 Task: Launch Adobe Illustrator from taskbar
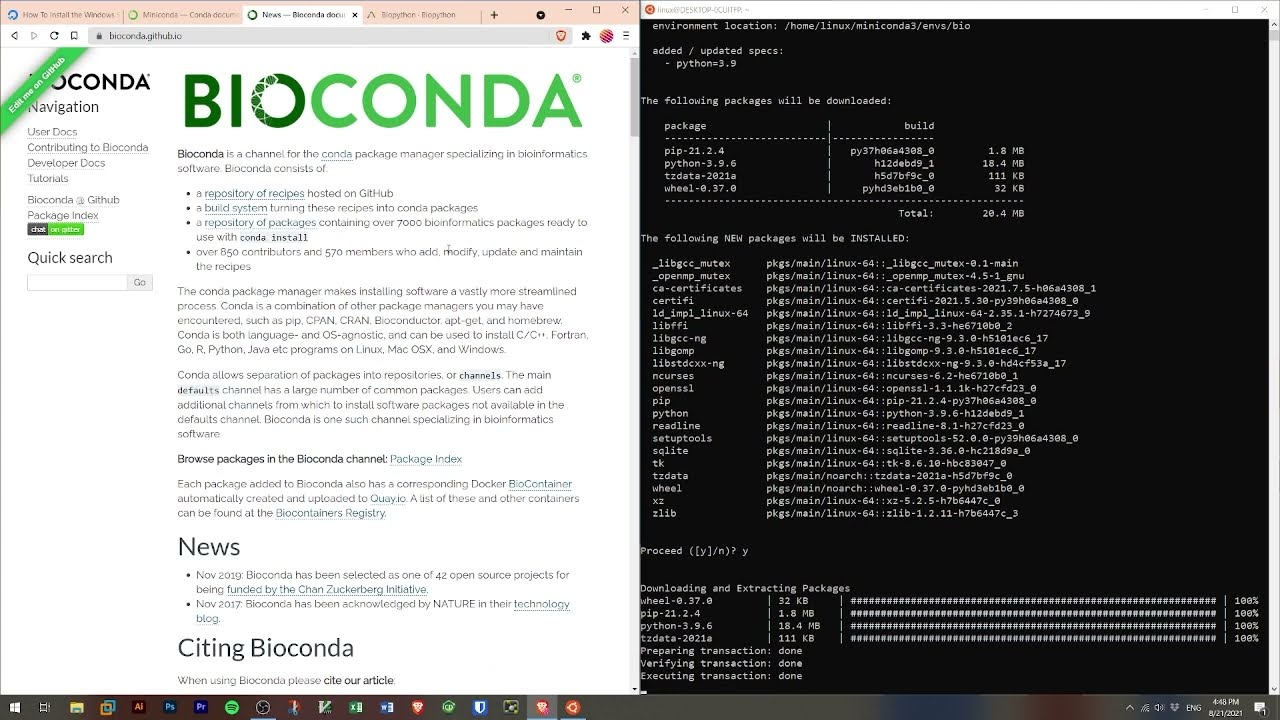coord(138,707)
